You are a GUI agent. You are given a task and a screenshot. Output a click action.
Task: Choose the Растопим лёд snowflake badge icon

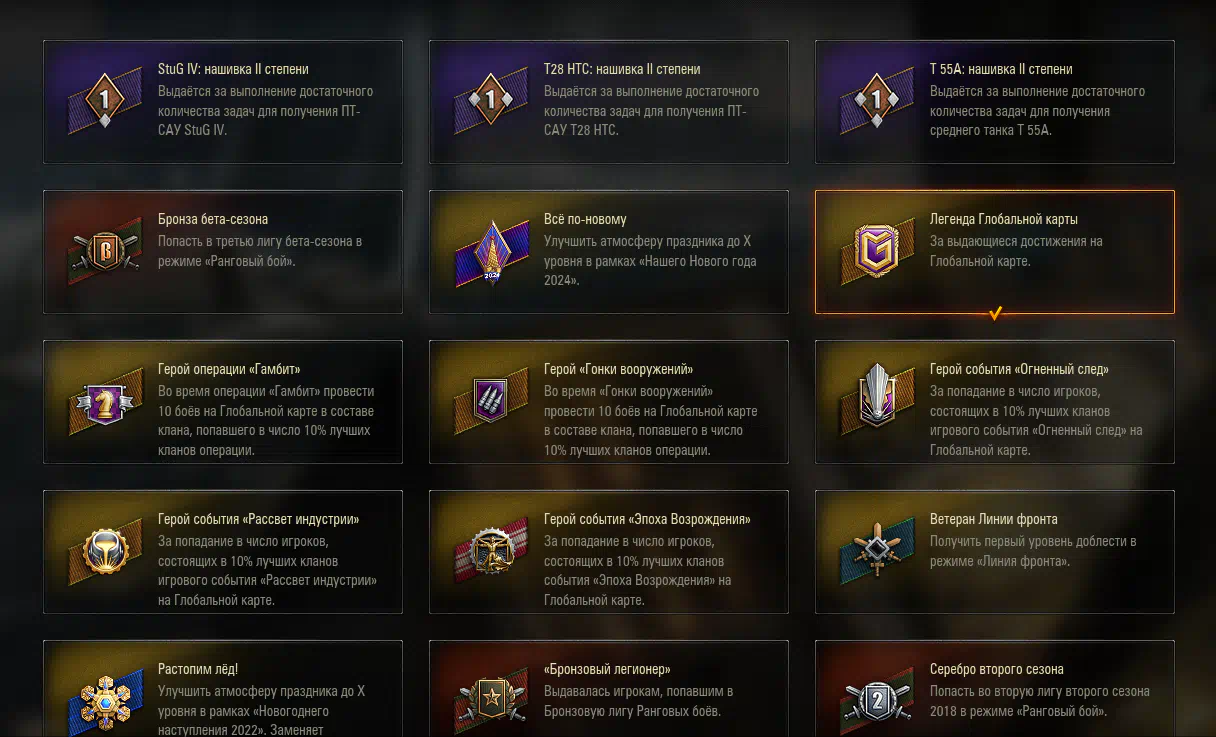(105, 701)
